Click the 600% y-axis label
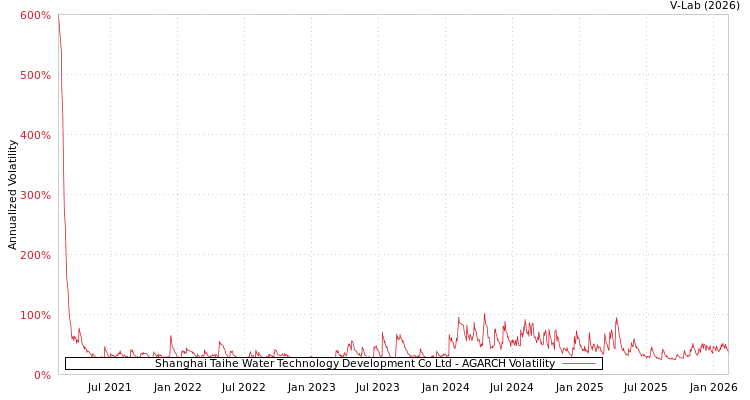Screen dimensions: 750x400 pyautogui.click(x=35, y=15)
